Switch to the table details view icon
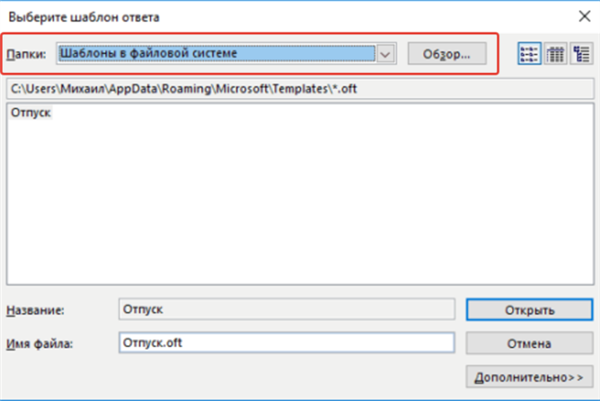600x401 pixels. [x=555, y=54]
